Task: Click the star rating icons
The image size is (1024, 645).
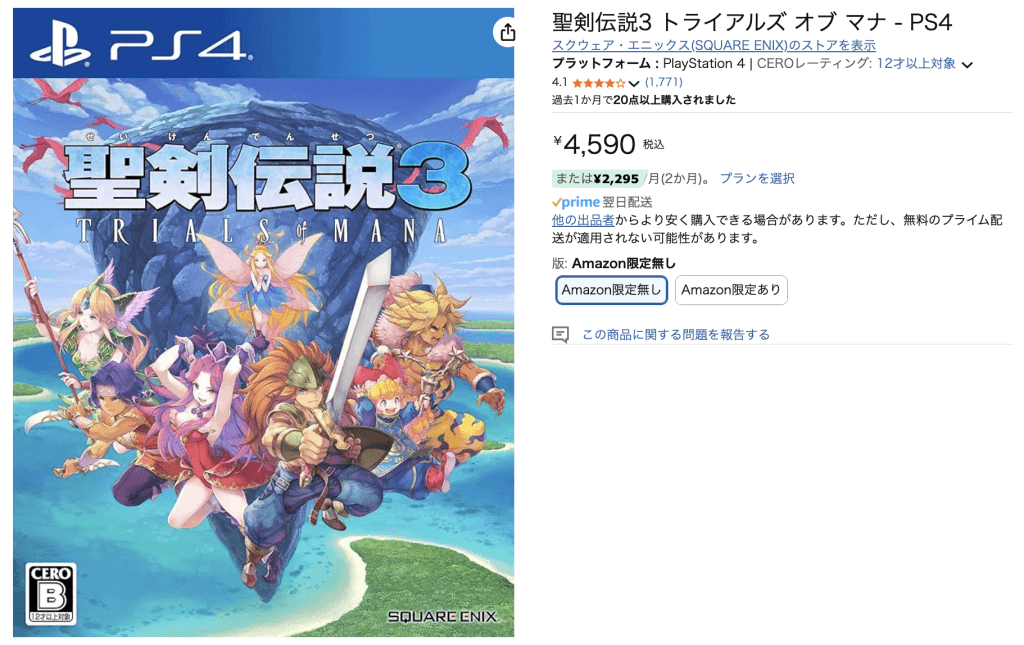Action: [599, 83]
